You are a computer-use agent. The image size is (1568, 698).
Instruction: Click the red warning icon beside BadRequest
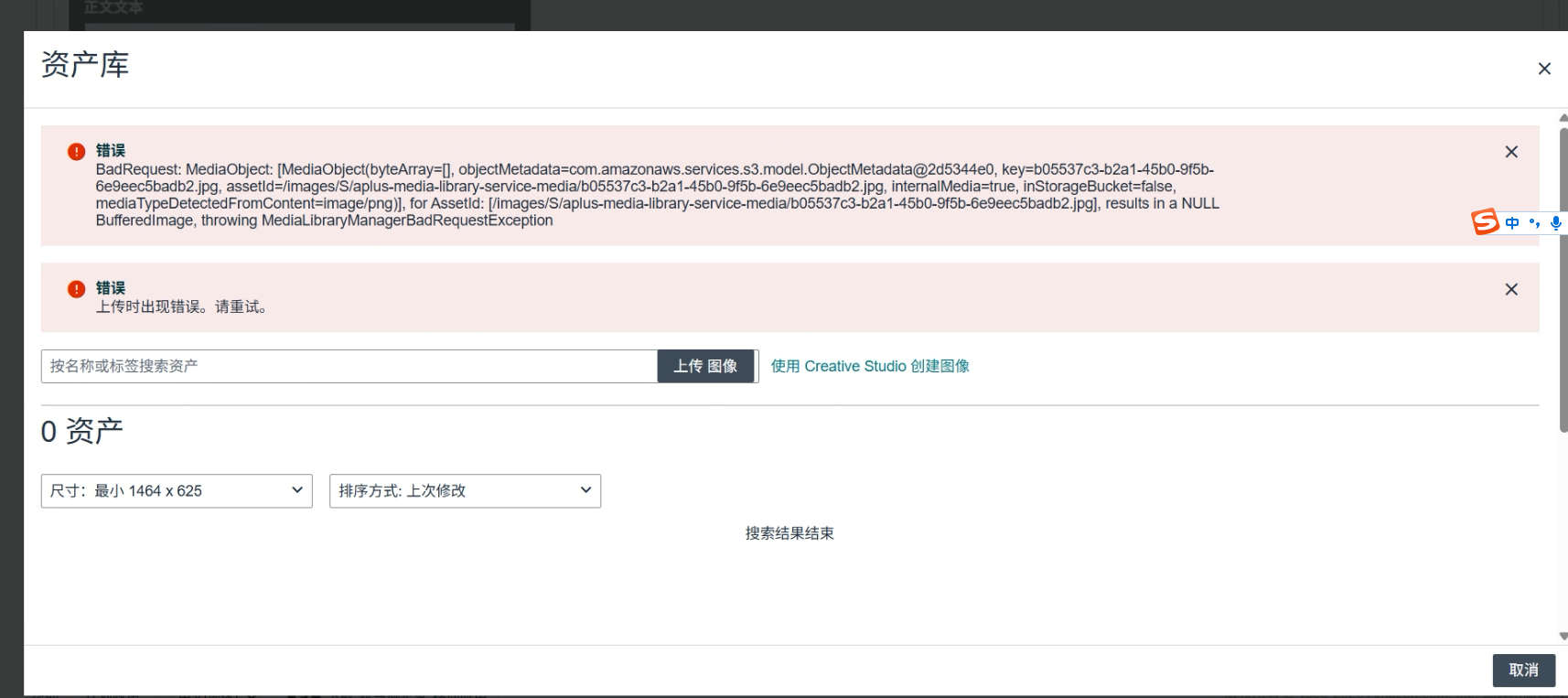pyautogui.click(x=77, y=152)
